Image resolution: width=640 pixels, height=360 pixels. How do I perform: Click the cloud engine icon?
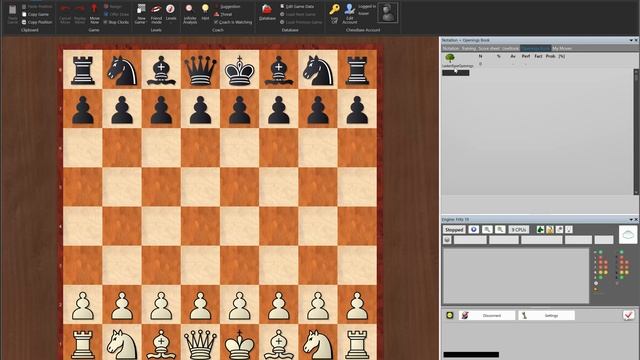click(628, 235)
